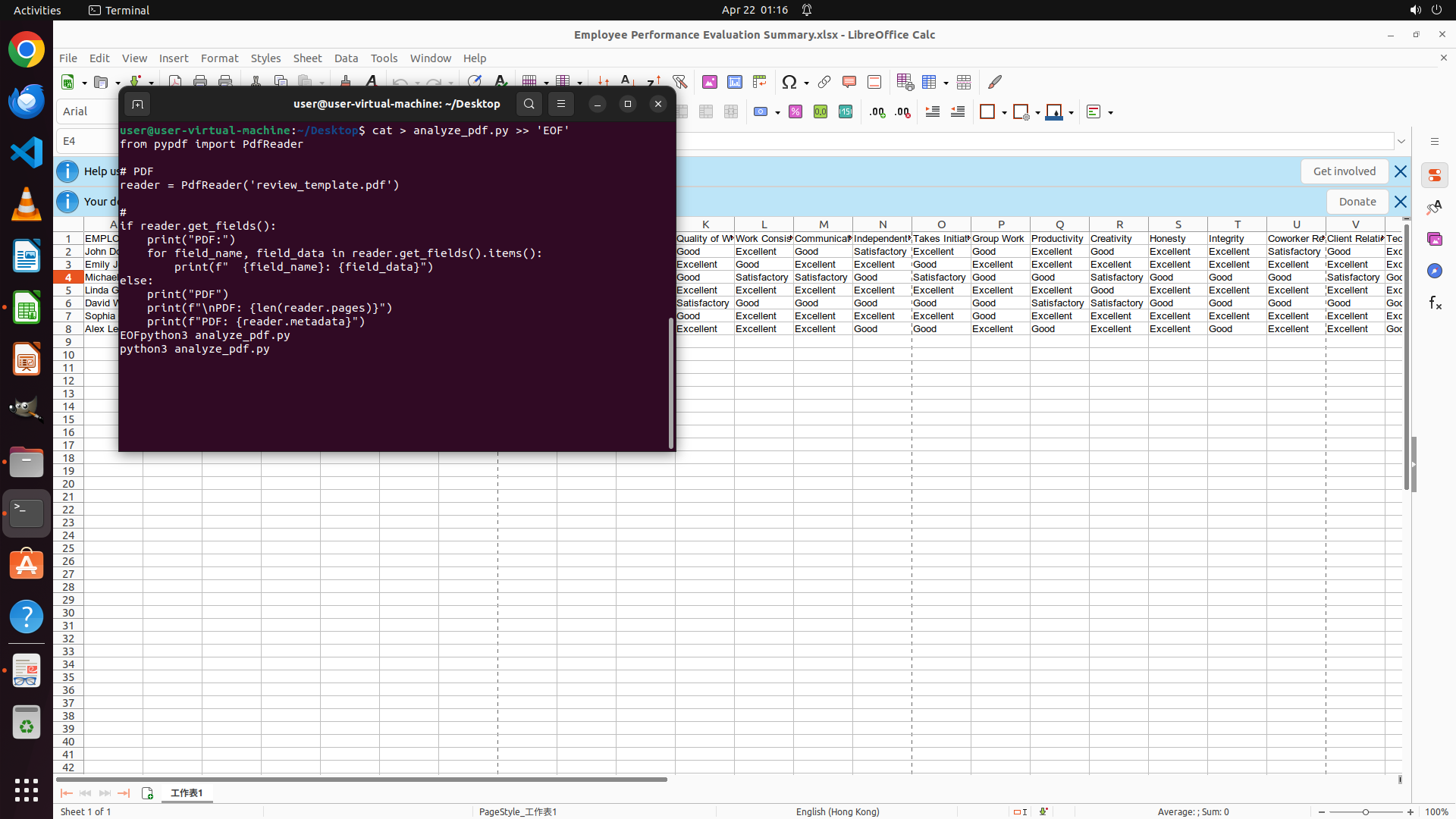Apply percent number format icon

click(795, 112)
